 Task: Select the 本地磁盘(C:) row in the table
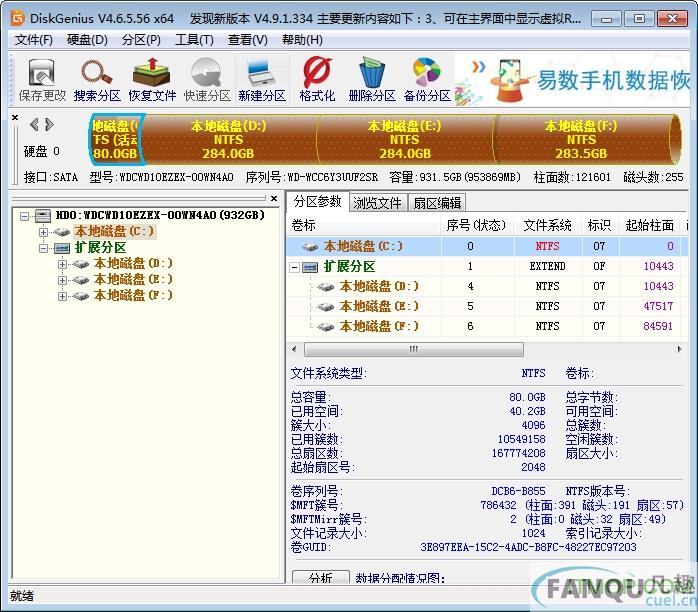(x=487, y=246)
